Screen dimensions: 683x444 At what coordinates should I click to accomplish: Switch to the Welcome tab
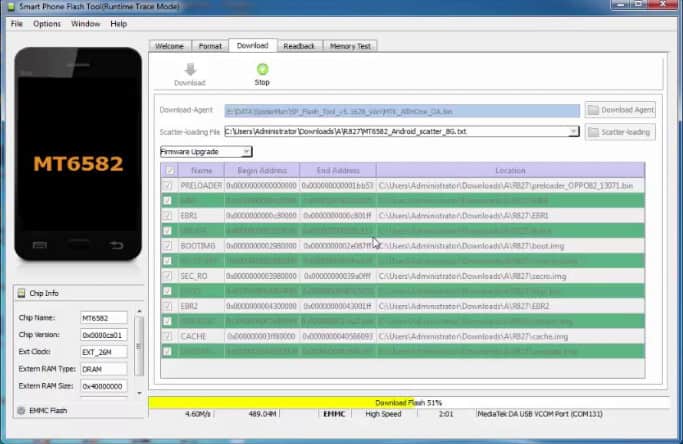coord(169,46)
